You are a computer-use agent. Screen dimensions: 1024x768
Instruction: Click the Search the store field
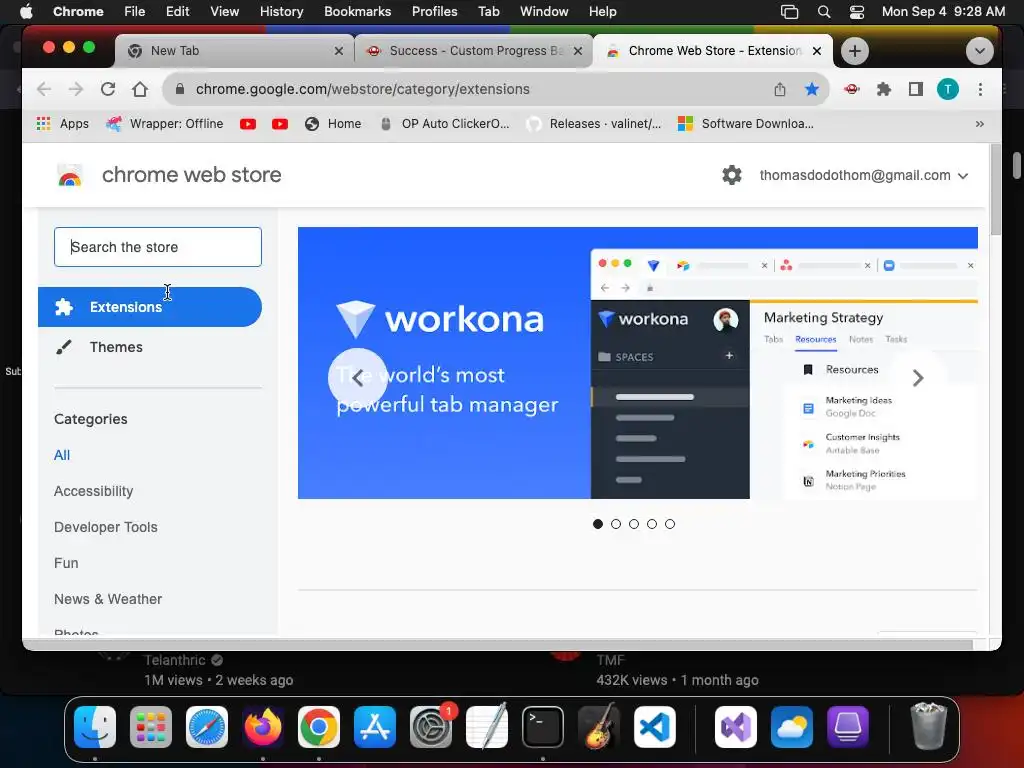(x=158, y=247)
